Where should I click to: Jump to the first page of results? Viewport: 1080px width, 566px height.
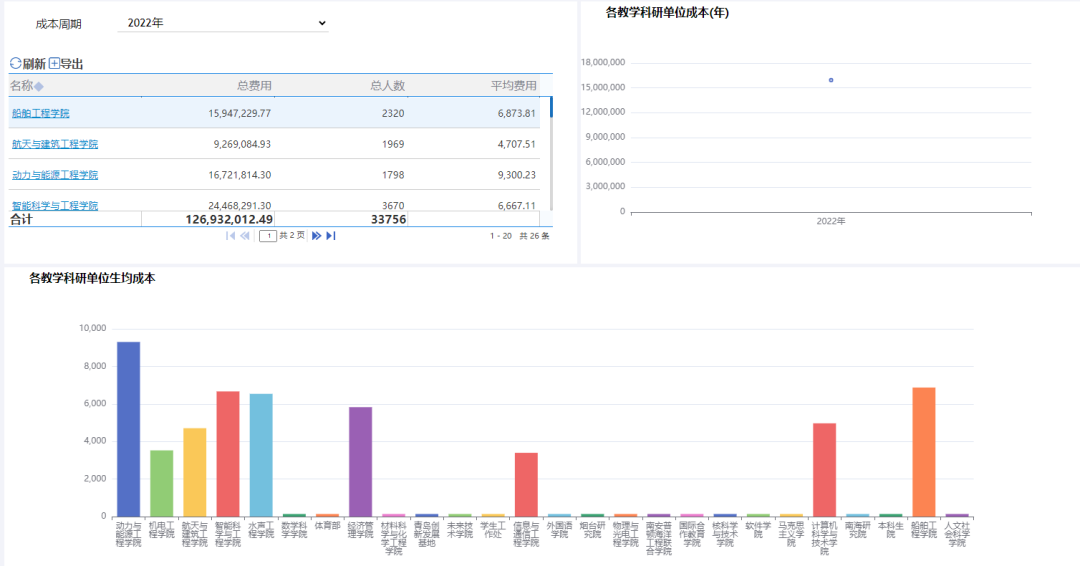(231, 236)
